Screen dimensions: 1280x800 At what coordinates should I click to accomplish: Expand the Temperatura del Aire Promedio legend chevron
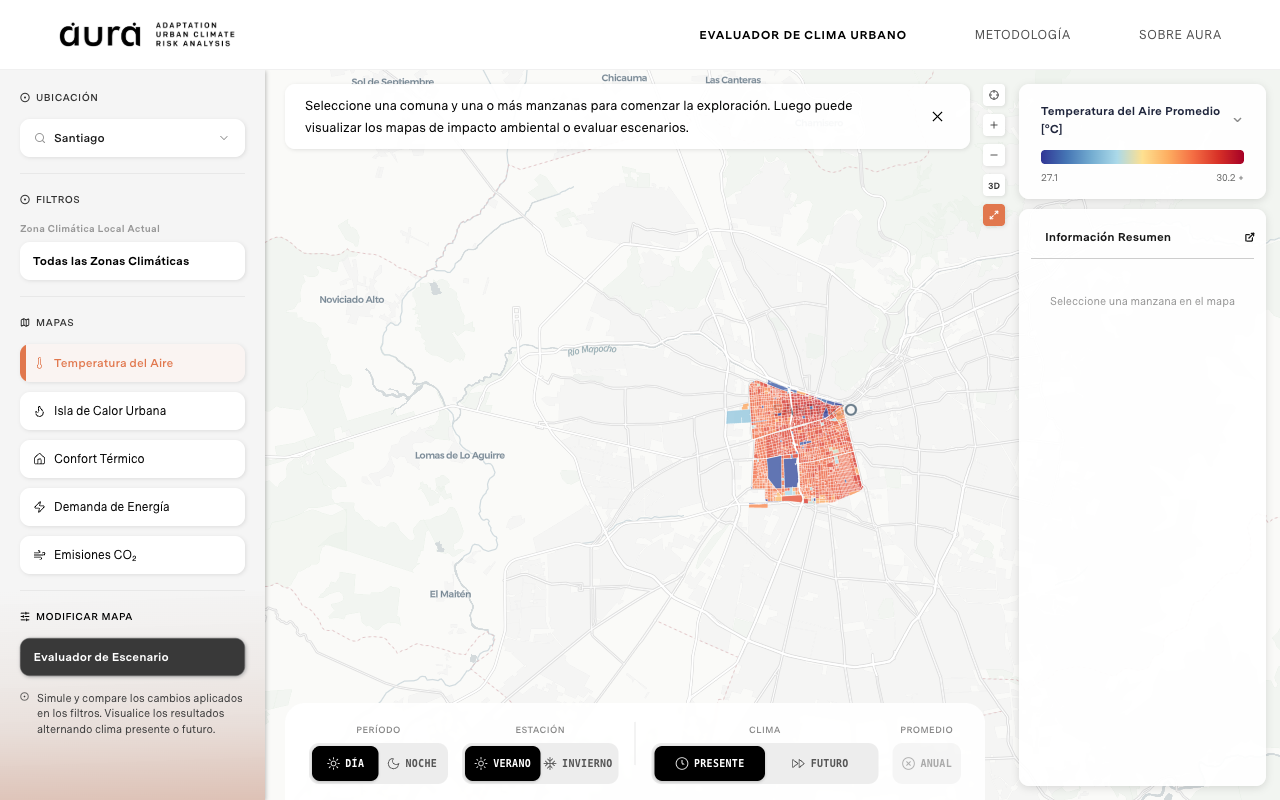pyautogui.click(x=1237, y=120)
